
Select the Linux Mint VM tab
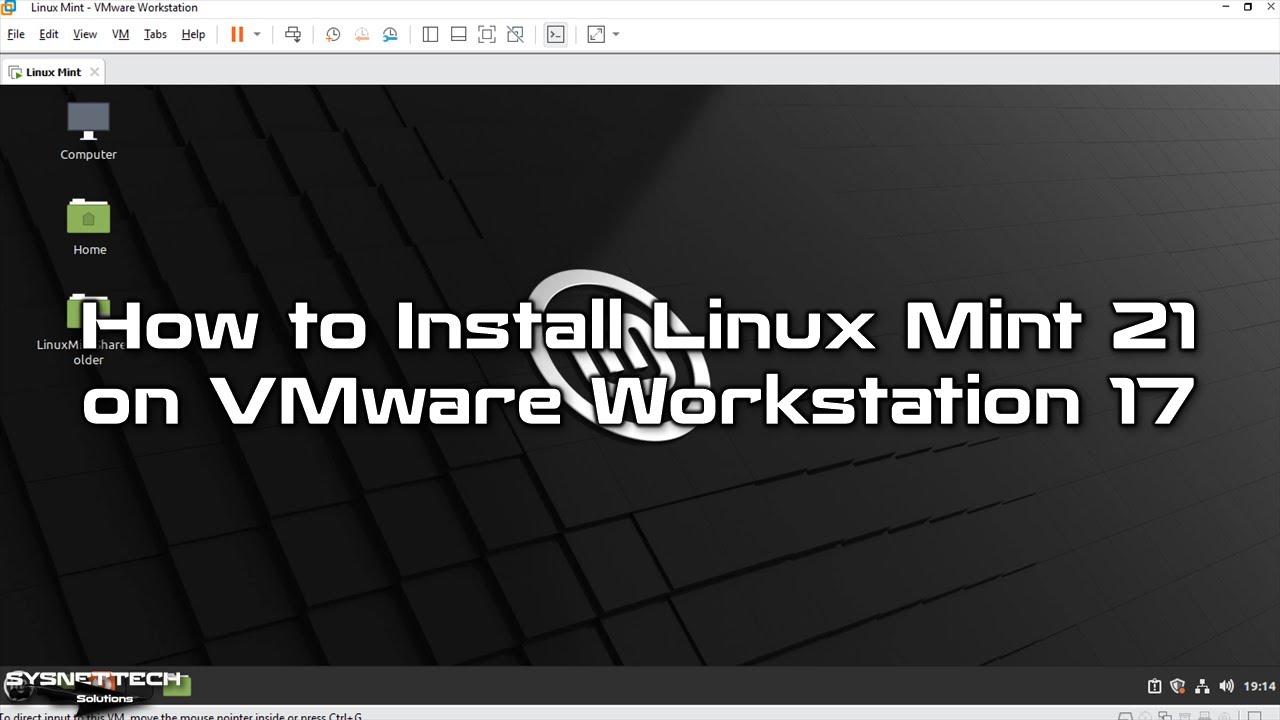[54, 72]
